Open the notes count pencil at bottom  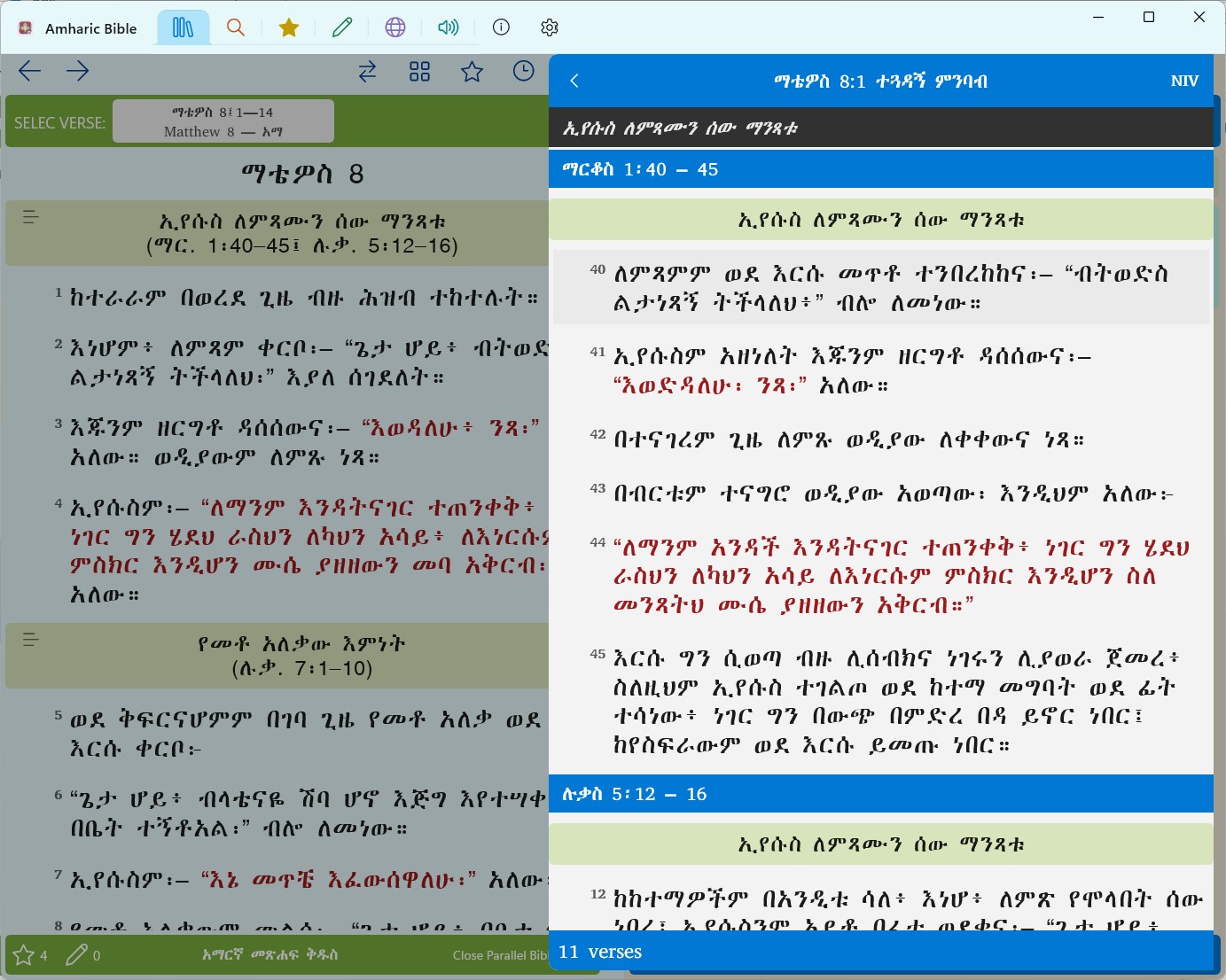tap(82, 955)
